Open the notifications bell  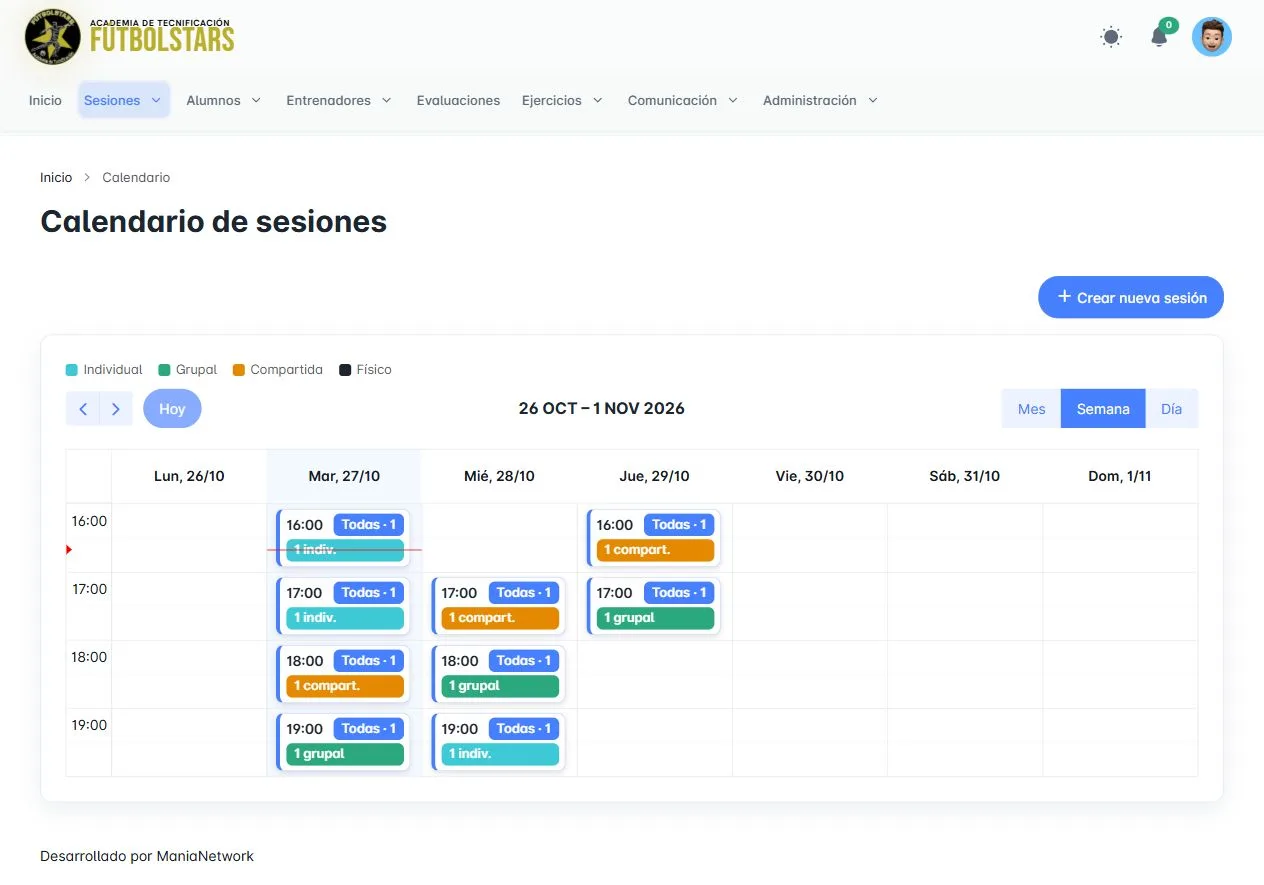(x=1159, y=37)
